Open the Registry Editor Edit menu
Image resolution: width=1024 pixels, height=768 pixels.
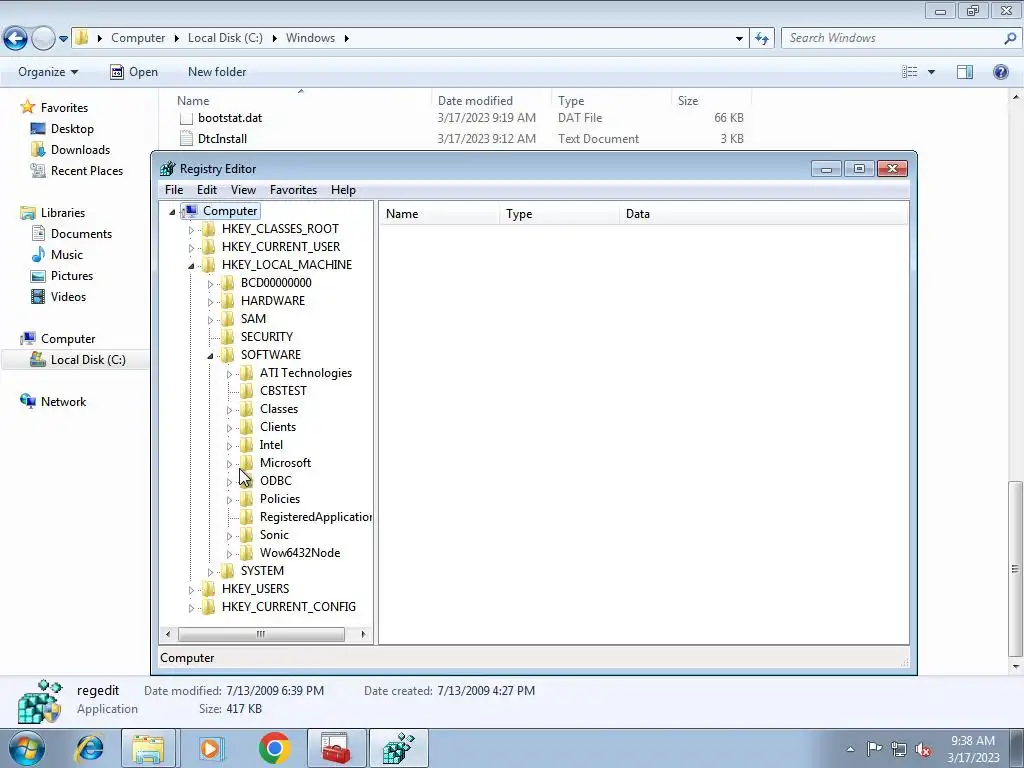(x=206, y=190)
